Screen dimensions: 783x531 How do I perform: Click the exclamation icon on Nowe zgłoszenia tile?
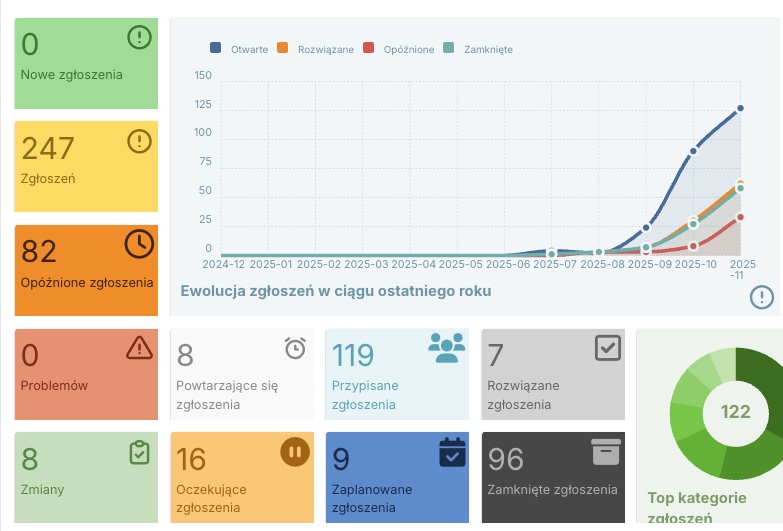[x=139, y=38]
